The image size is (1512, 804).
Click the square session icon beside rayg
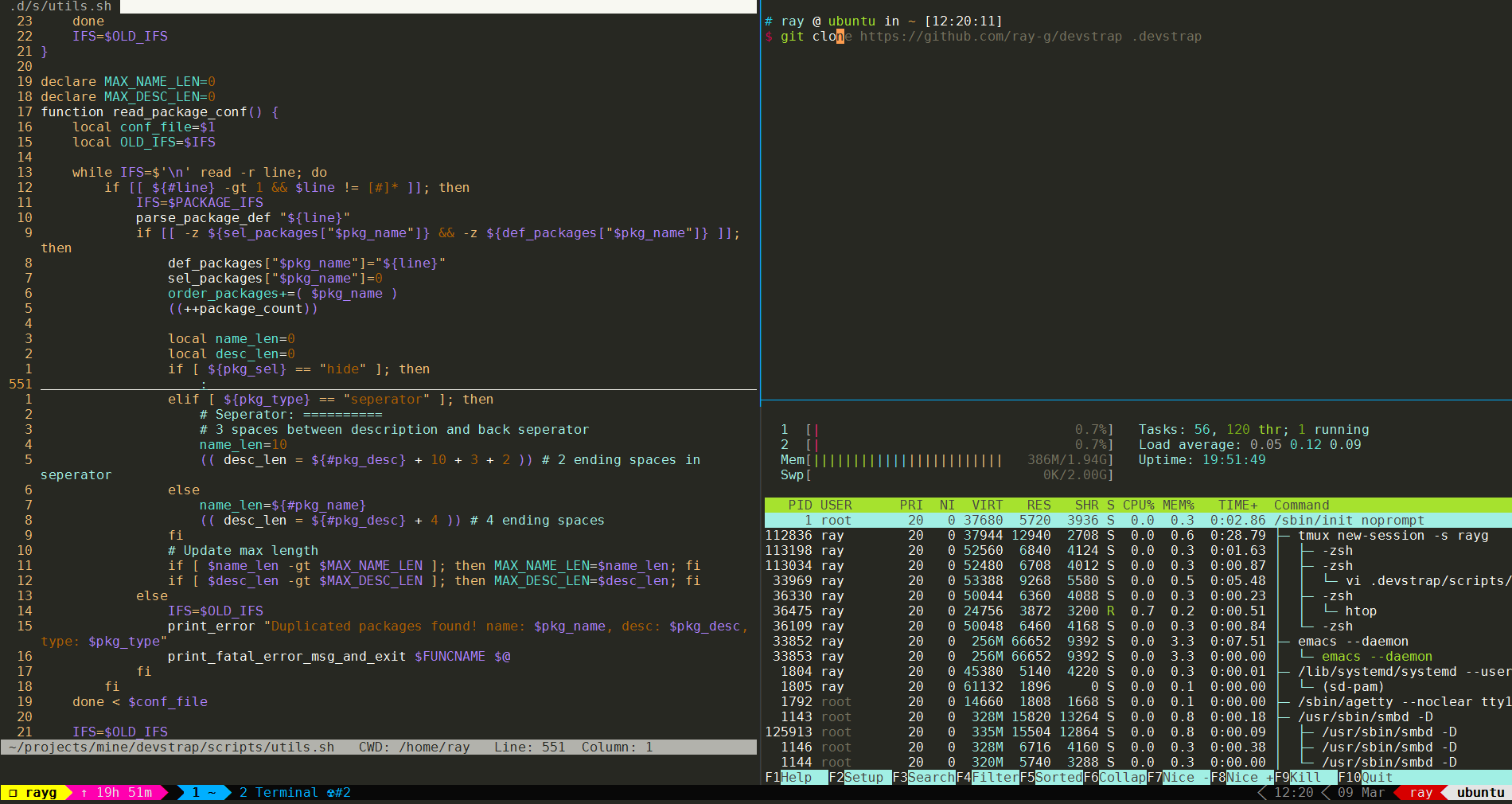coord(13,793)
